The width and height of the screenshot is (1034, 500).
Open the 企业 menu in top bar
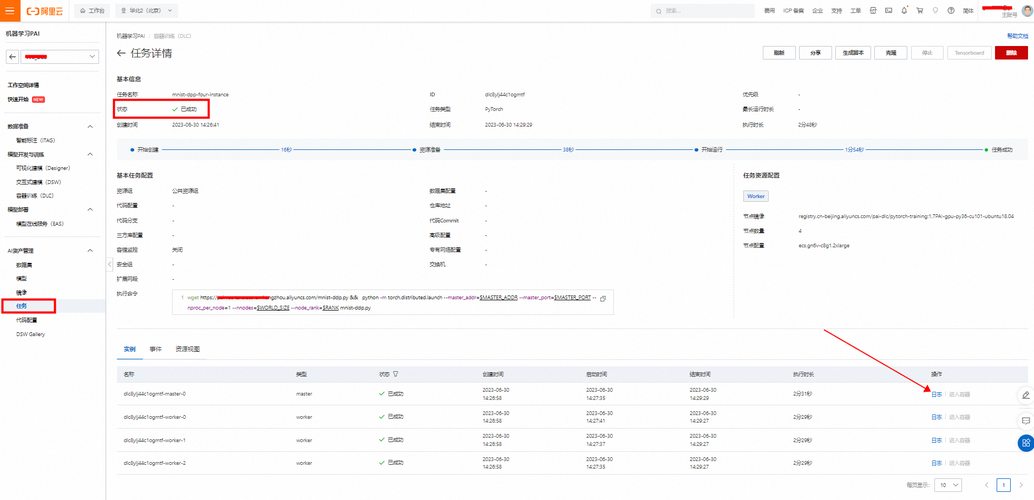pos(818,11)
